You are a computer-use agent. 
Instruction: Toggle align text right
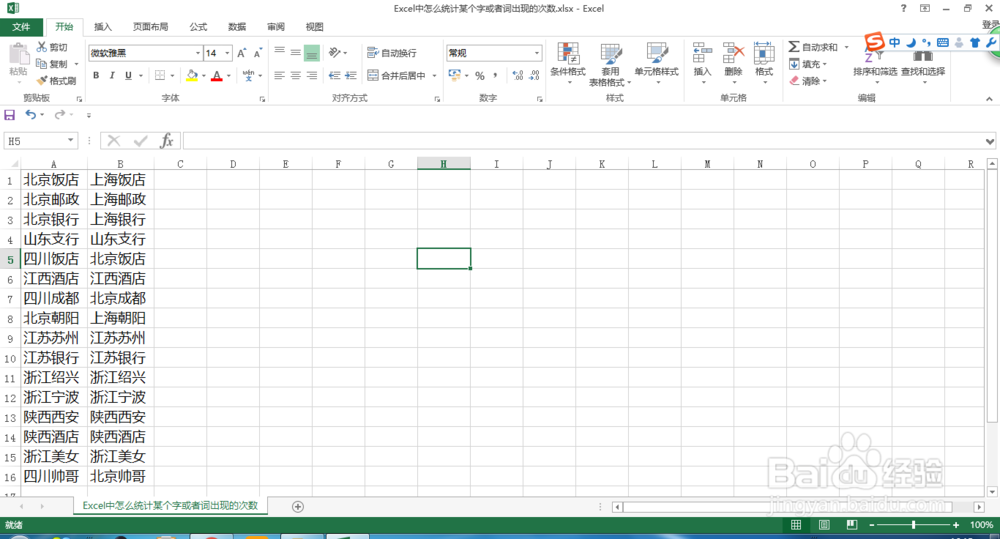(x=312, y=75)
